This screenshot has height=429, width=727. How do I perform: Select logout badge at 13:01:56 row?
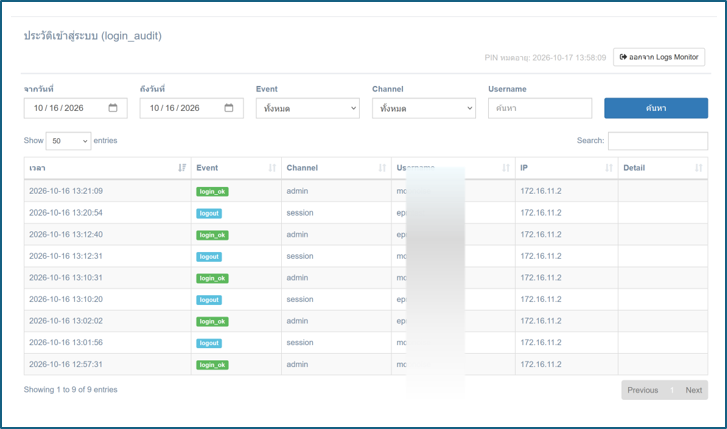coord(209,343)
